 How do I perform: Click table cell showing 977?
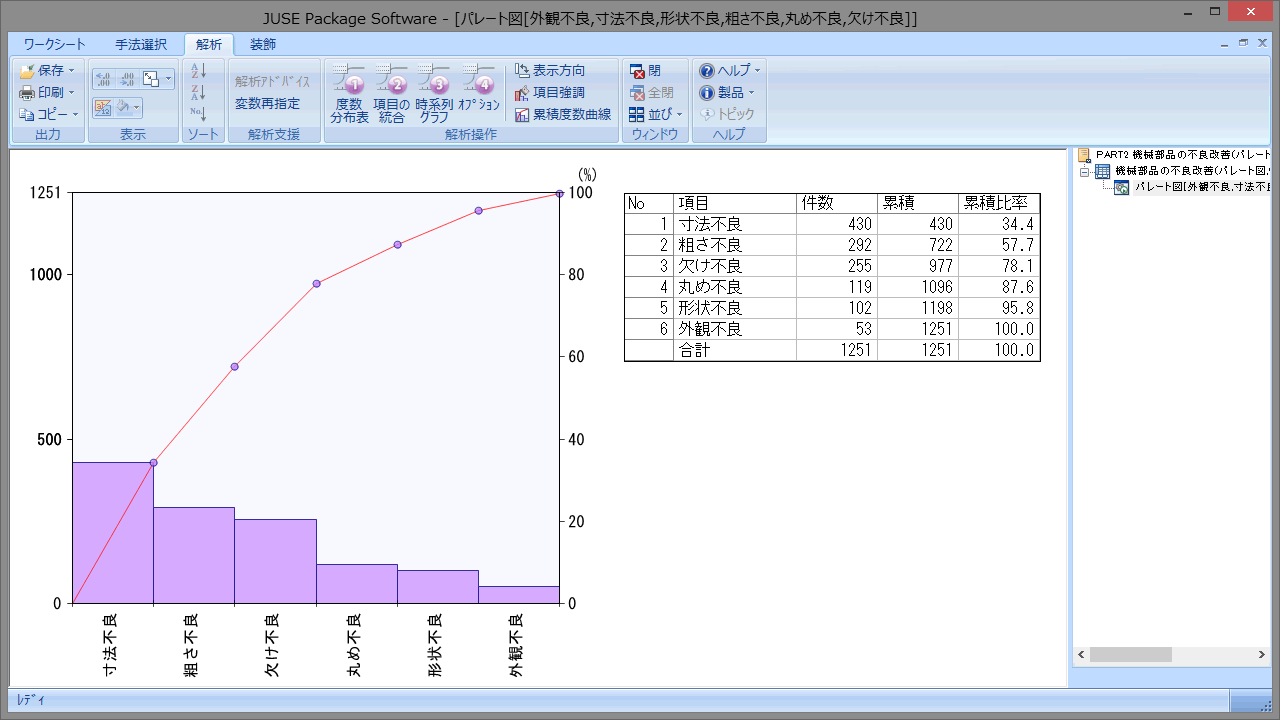pos(918,266)
